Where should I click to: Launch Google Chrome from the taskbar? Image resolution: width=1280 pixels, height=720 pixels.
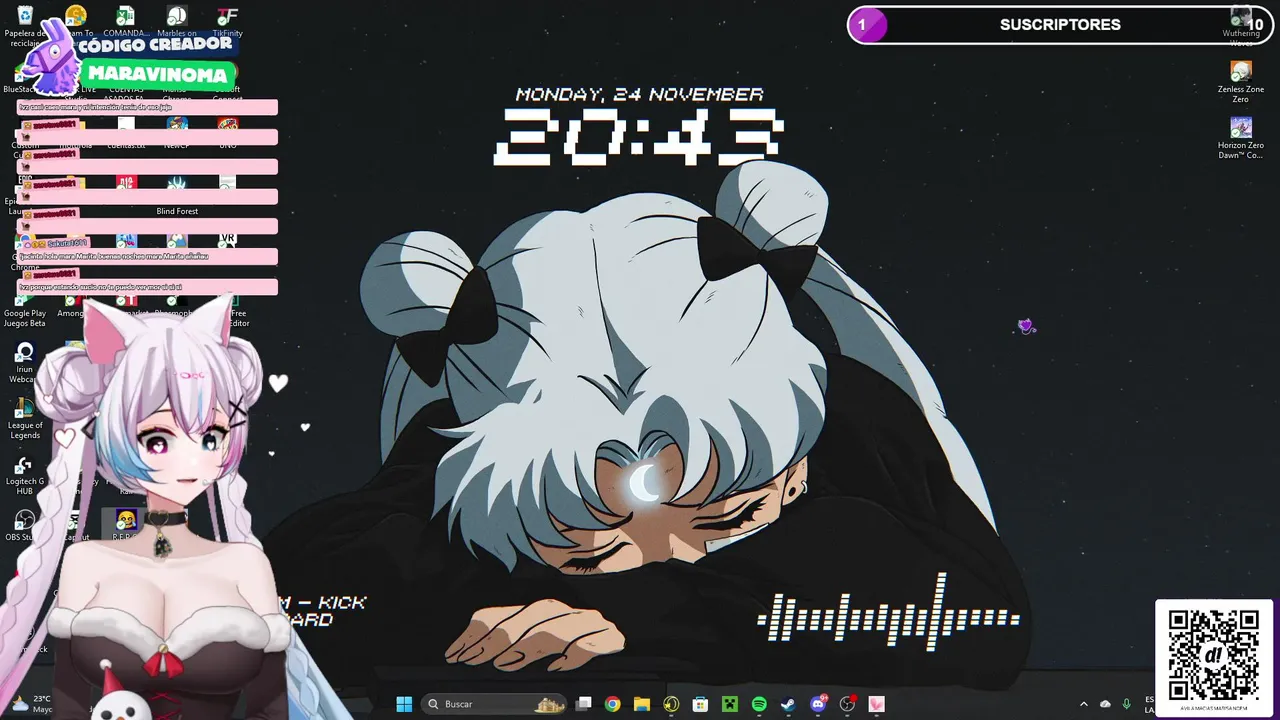point(613,704)
